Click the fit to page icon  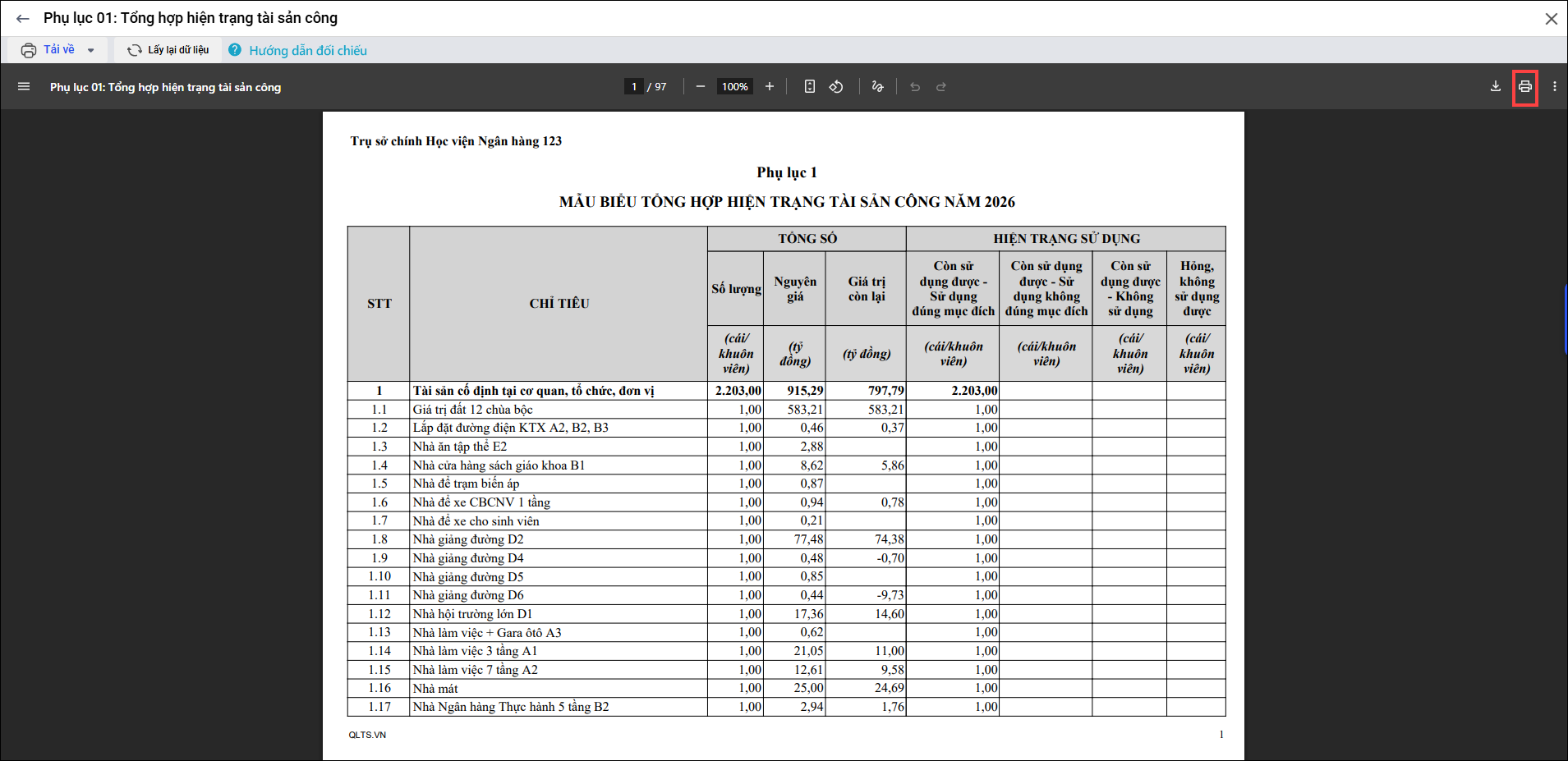click(810, 86)
